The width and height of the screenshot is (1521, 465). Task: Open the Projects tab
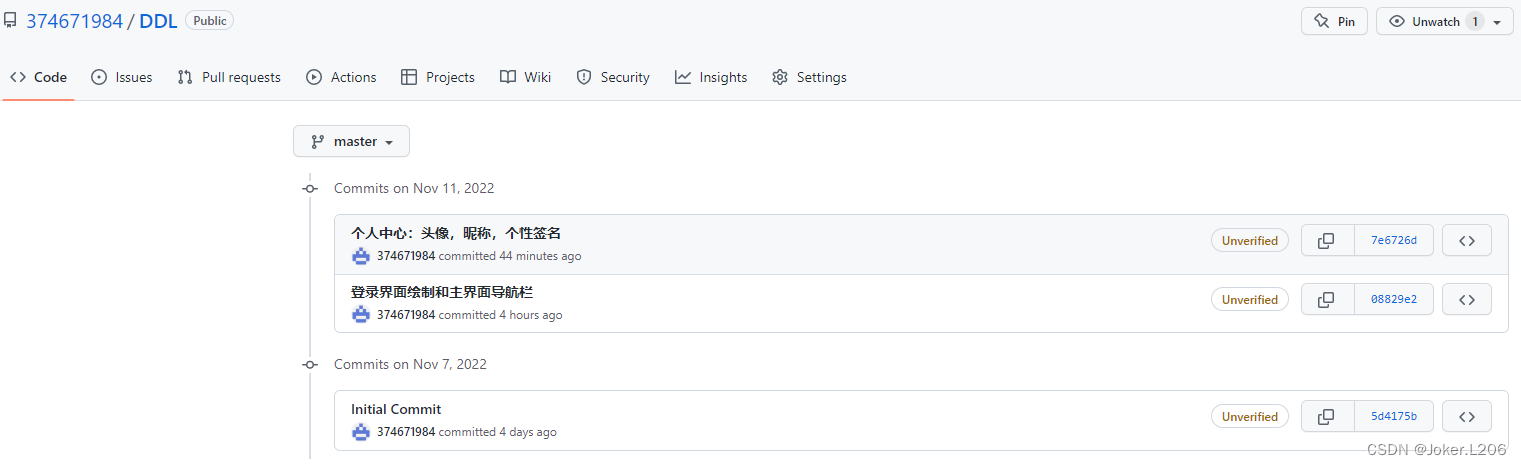(x=438, y=77)
